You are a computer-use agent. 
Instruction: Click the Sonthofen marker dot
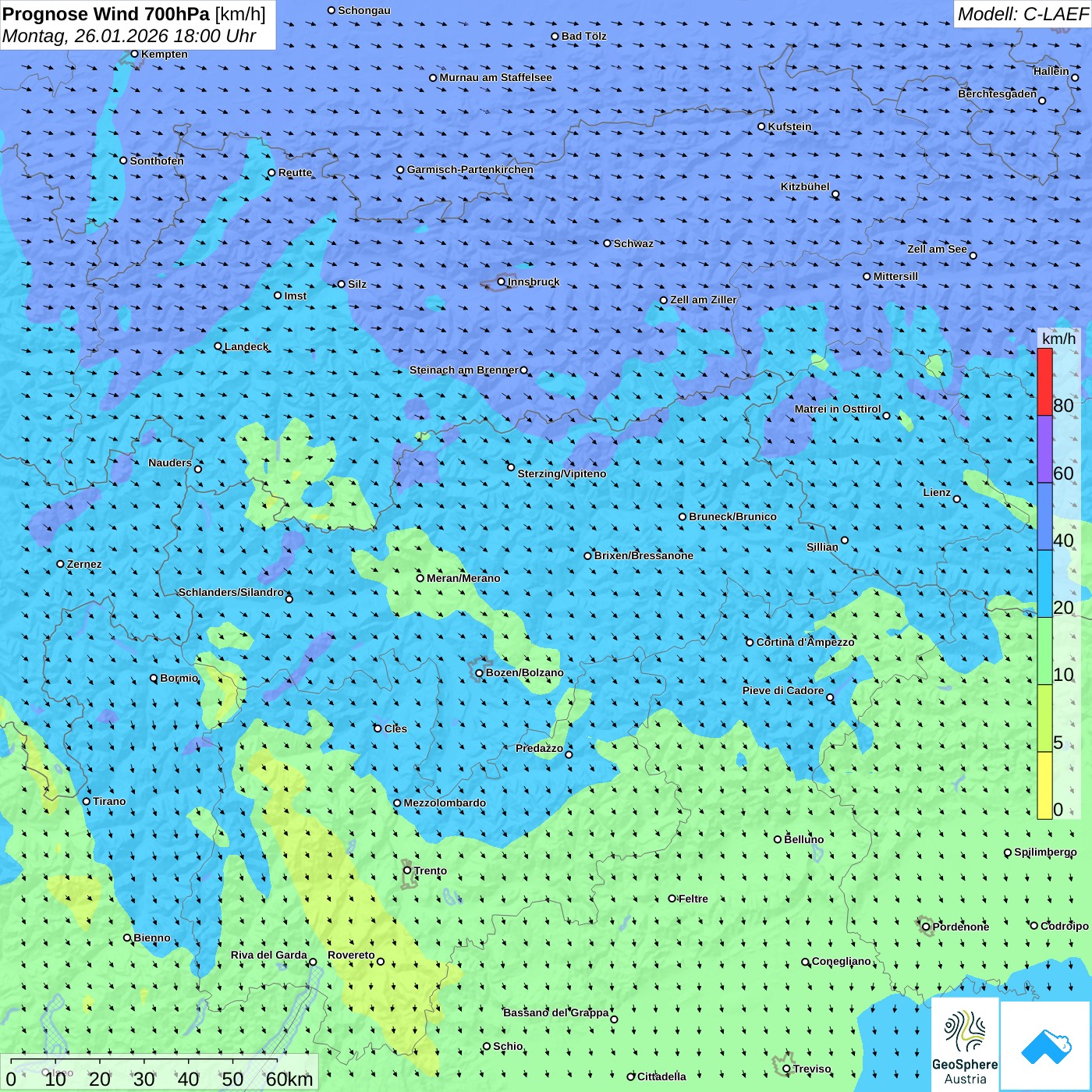coord(123,161)
